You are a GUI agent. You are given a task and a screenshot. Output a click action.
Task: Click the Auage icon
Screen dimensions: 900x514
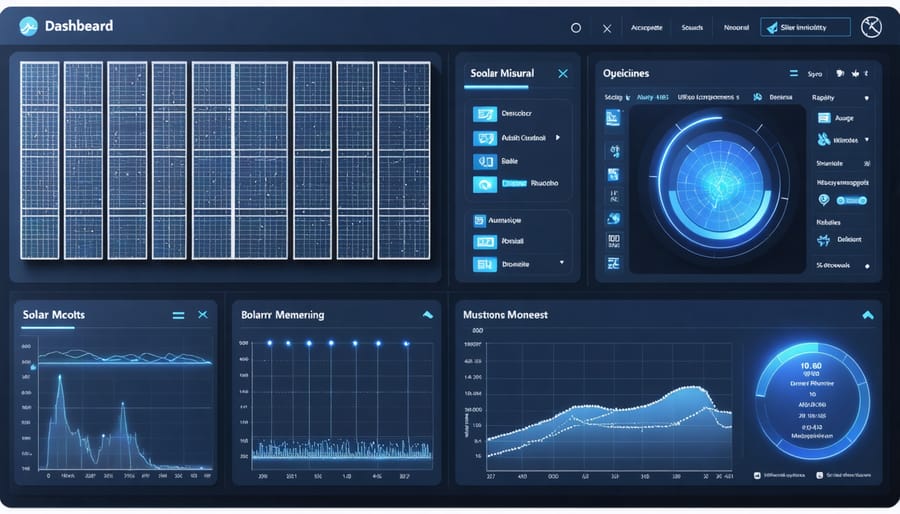pyautogui.click(x=824, y=118)
